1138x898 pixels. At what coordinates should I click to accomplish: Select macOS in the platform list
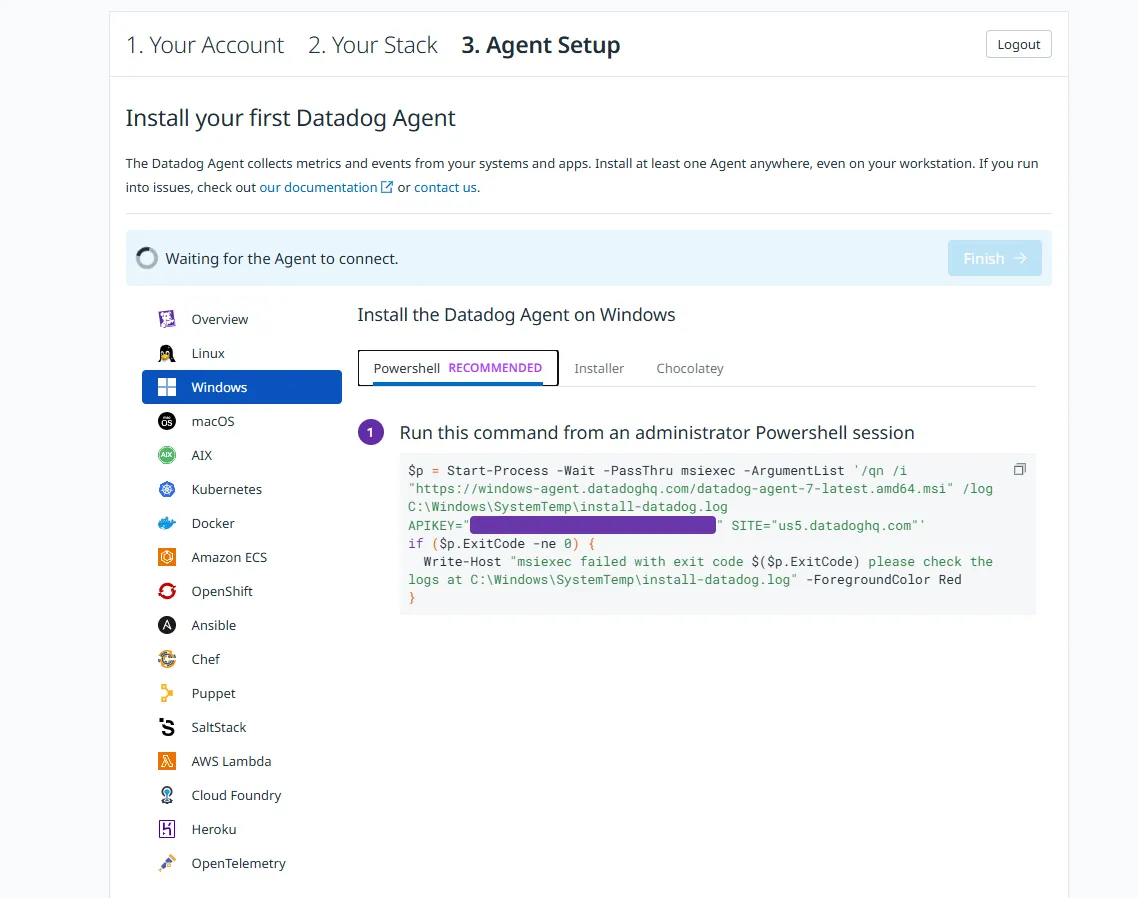(242, 421)
